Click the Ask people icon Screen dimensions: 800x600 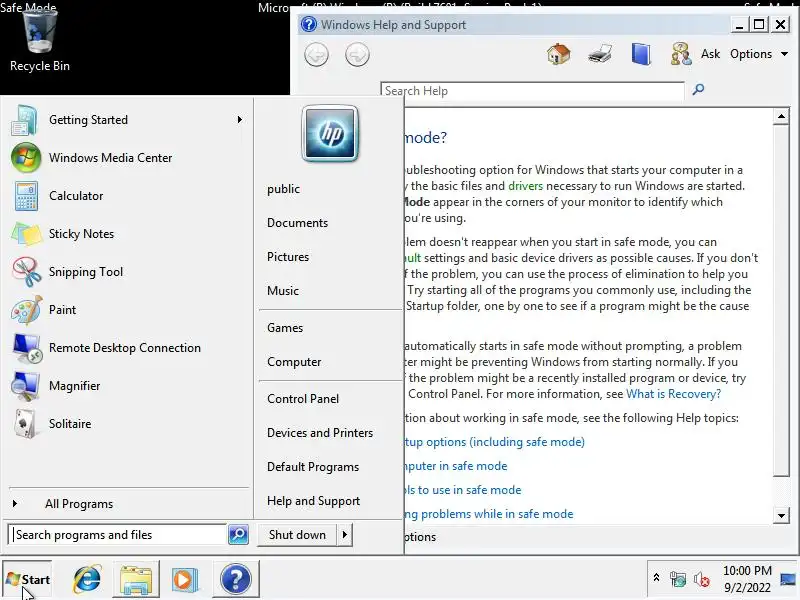pos(681,54)
